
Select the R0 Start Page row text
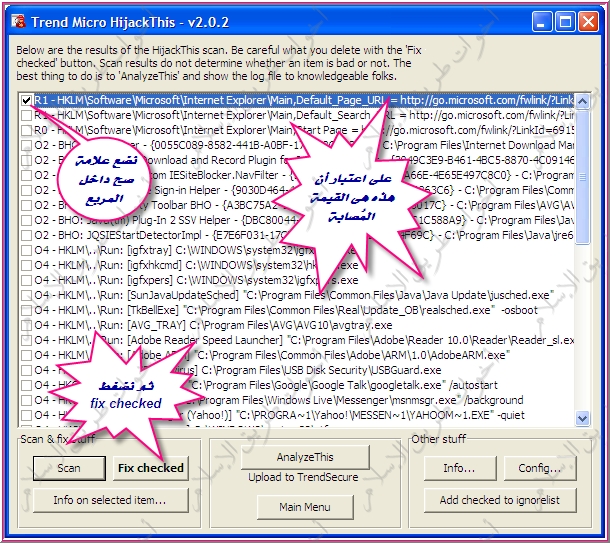tap(304, 130)
